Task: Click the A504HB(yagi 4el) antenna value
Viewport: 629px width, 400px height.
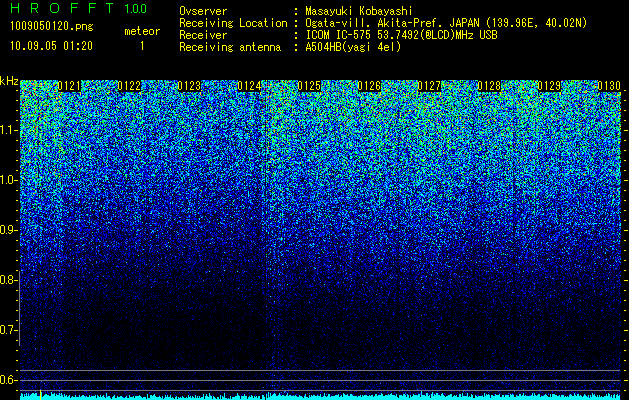Action: [353, 47]
